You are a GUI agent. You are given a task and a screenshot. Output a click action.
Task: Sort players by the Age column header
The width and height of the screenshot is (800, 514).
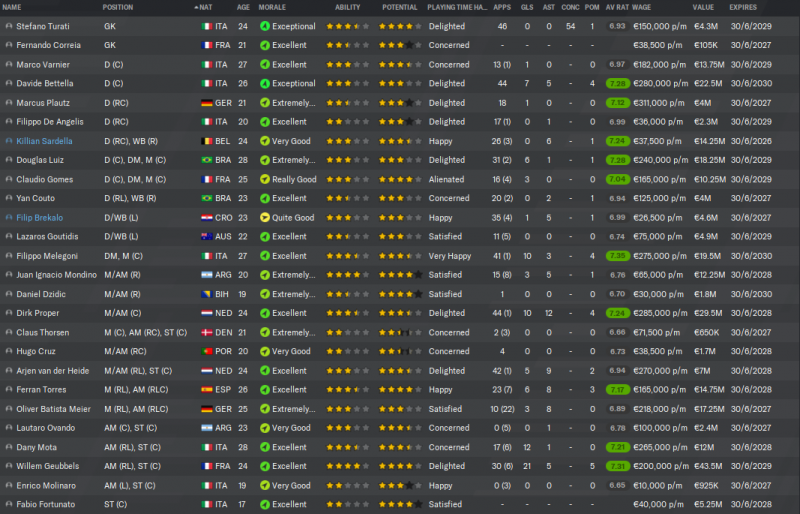pyautogui.click(x=243, y=7)
